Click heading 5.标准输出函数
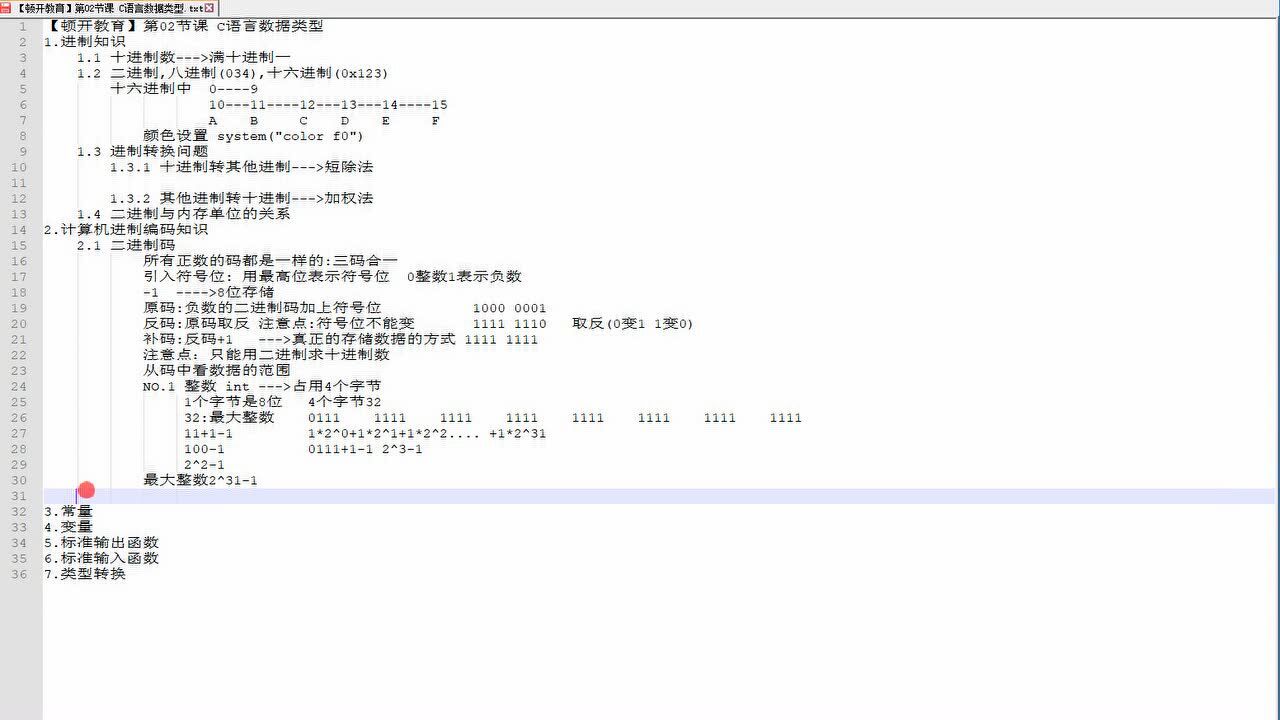 click(101, 543)
